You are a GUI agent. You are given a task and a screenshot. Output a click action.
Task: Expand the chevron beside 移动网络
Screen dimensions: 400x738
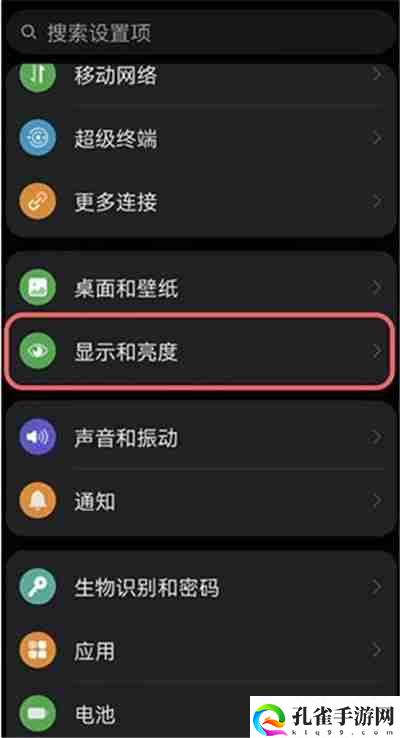pos(377,74)
